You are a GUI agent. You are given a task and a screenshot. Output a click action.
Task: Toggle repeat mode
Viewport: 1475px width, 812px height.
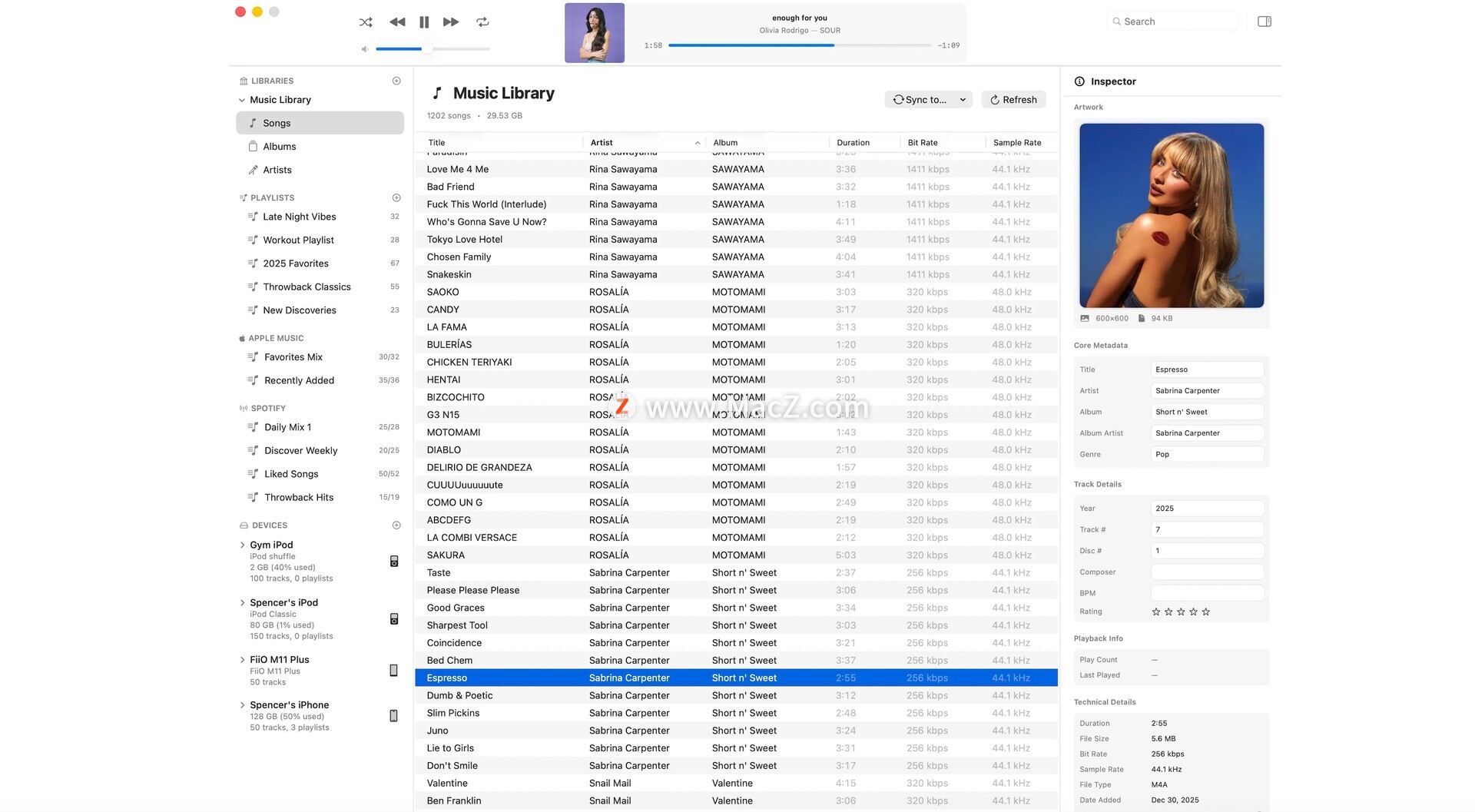[x=482, y=22]
